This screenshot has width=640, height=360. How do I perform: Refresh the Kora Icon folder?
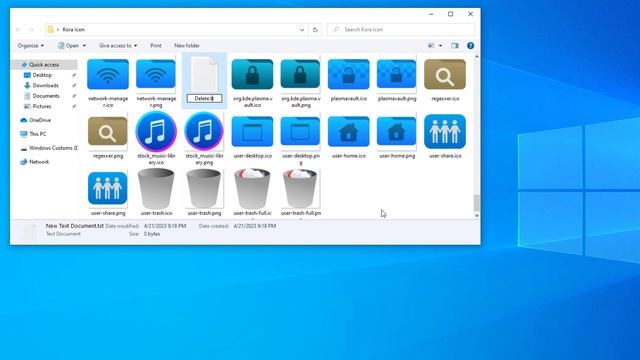point(315,29)
